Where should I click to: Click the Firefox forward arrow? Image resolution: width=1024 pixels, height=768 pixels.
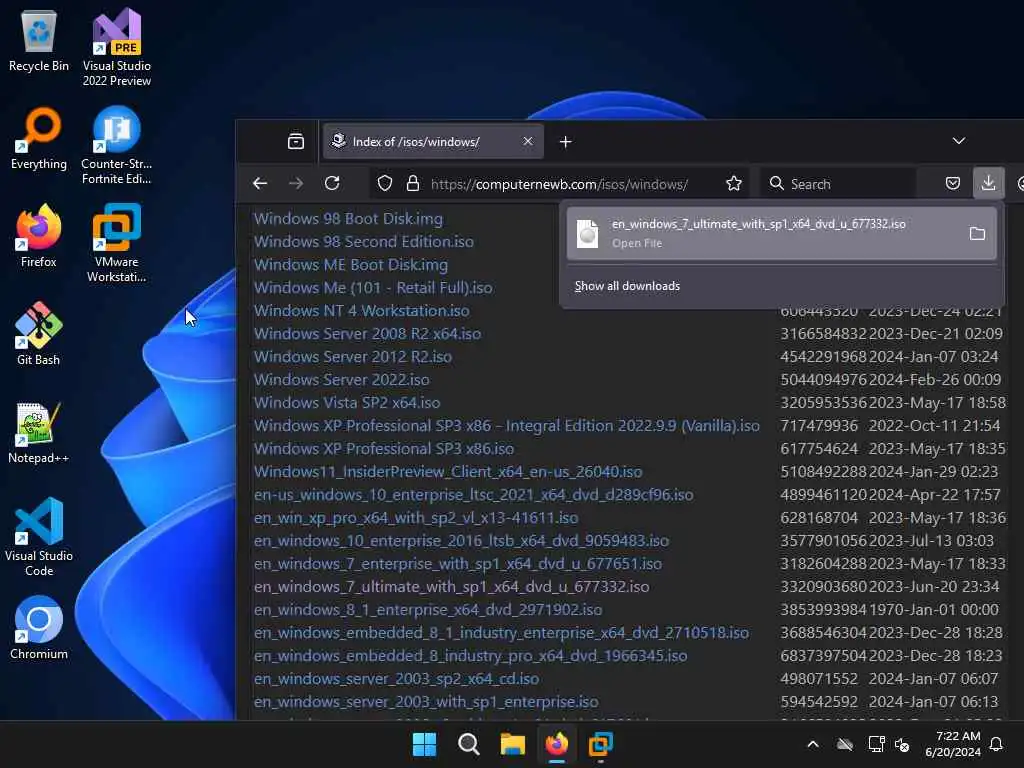[x=296, y=184]
